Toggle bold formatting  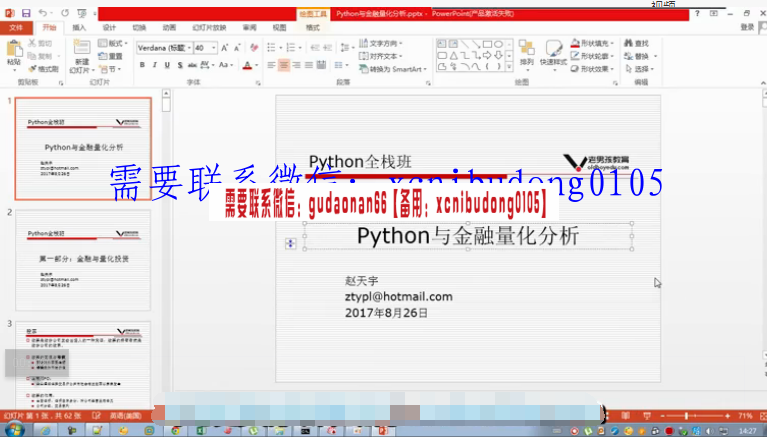pyautogui.click(x=142, y=65)
